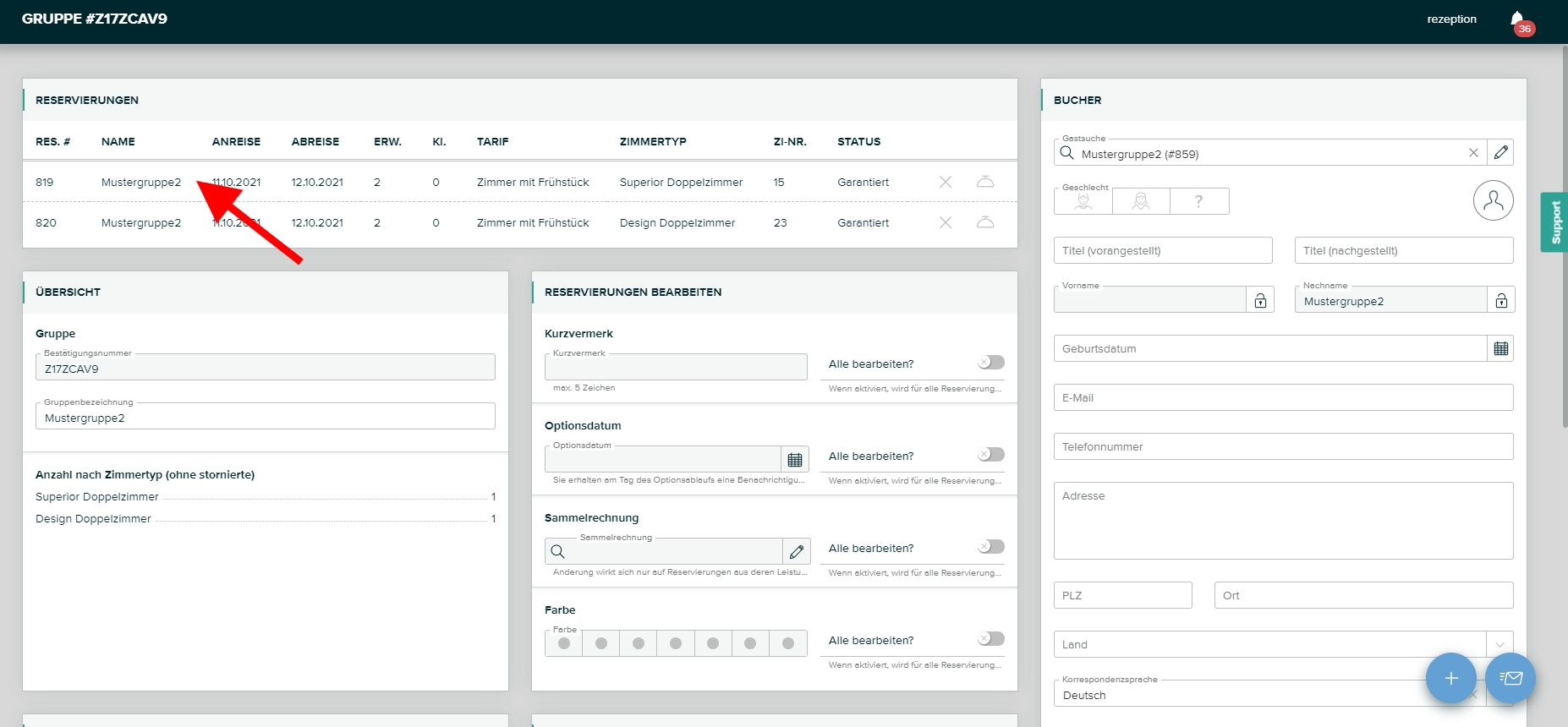Open the Support side tab
Viewport: 1568px width, 727px height.
pos(1554,222)
